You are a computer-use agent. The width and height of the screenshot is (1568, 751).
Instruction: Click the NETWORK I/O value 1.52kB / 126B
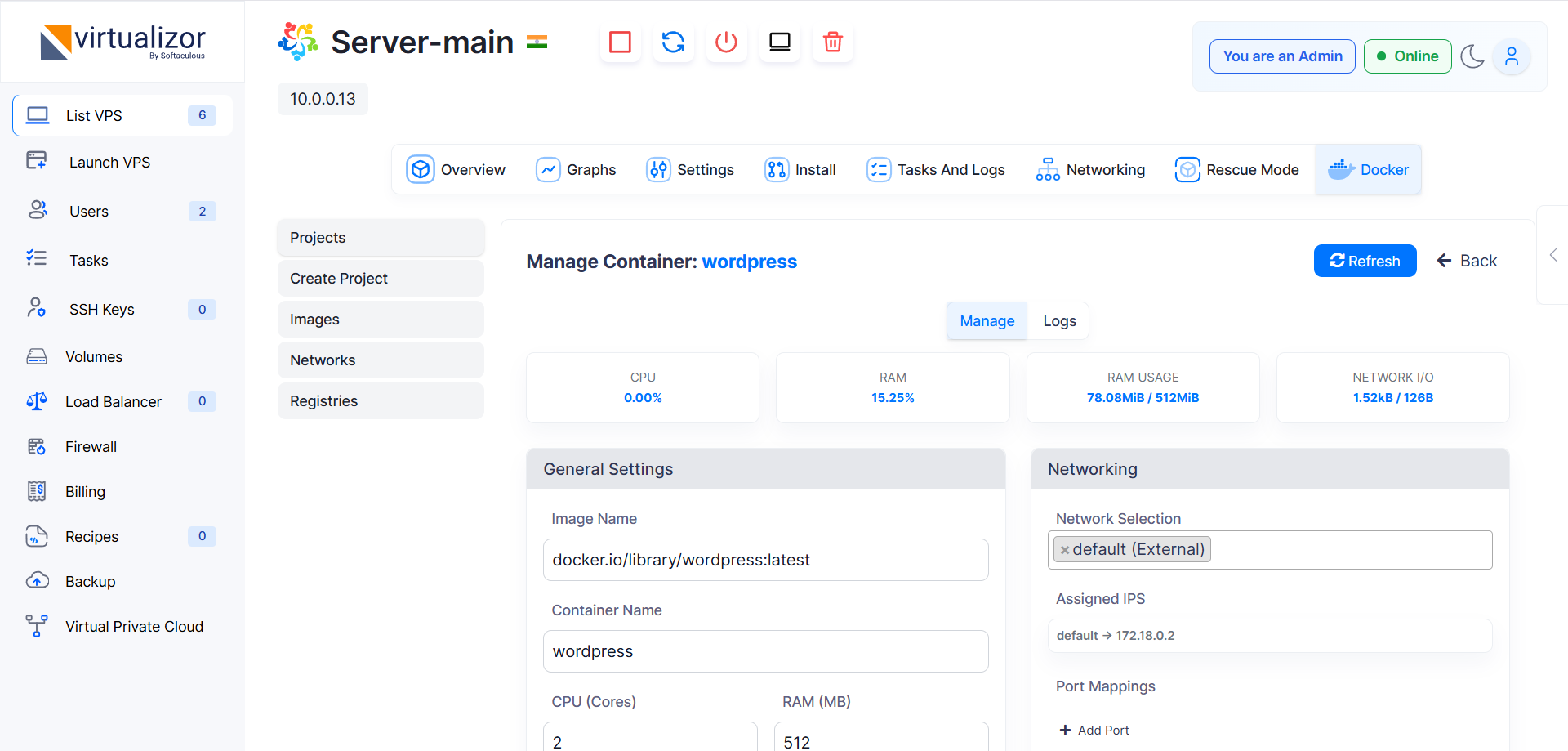(1392, 398)
